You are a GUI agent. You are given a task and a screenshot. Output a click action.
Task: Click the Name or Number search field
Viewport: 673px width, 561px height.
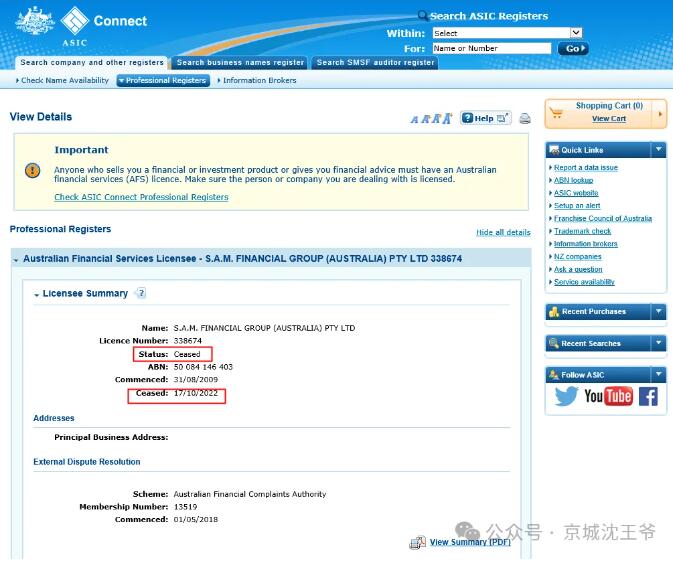(x=492, y=49)
